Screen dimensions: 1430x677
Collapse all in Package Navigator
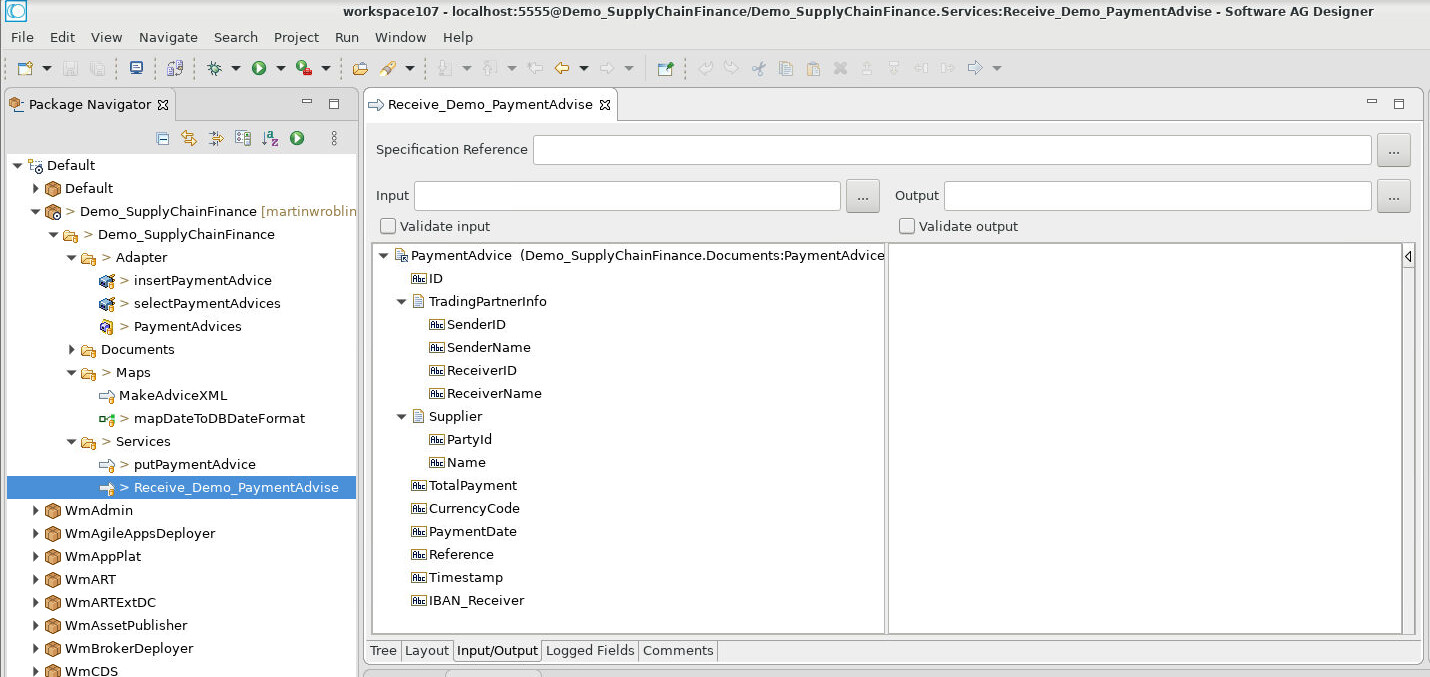point(163,139)
